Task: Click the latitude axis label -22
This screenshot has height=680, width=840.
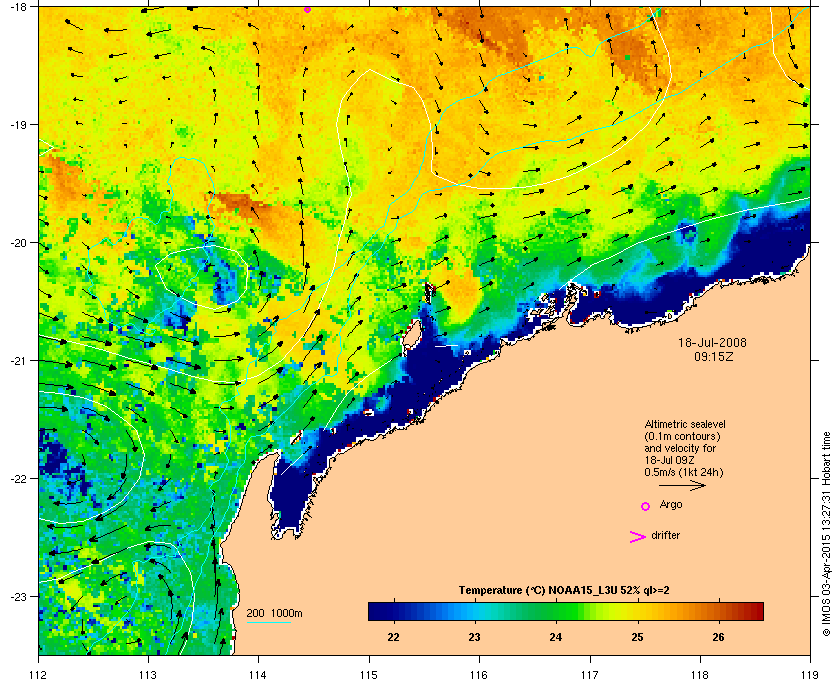Action: [x=18, y=479]
